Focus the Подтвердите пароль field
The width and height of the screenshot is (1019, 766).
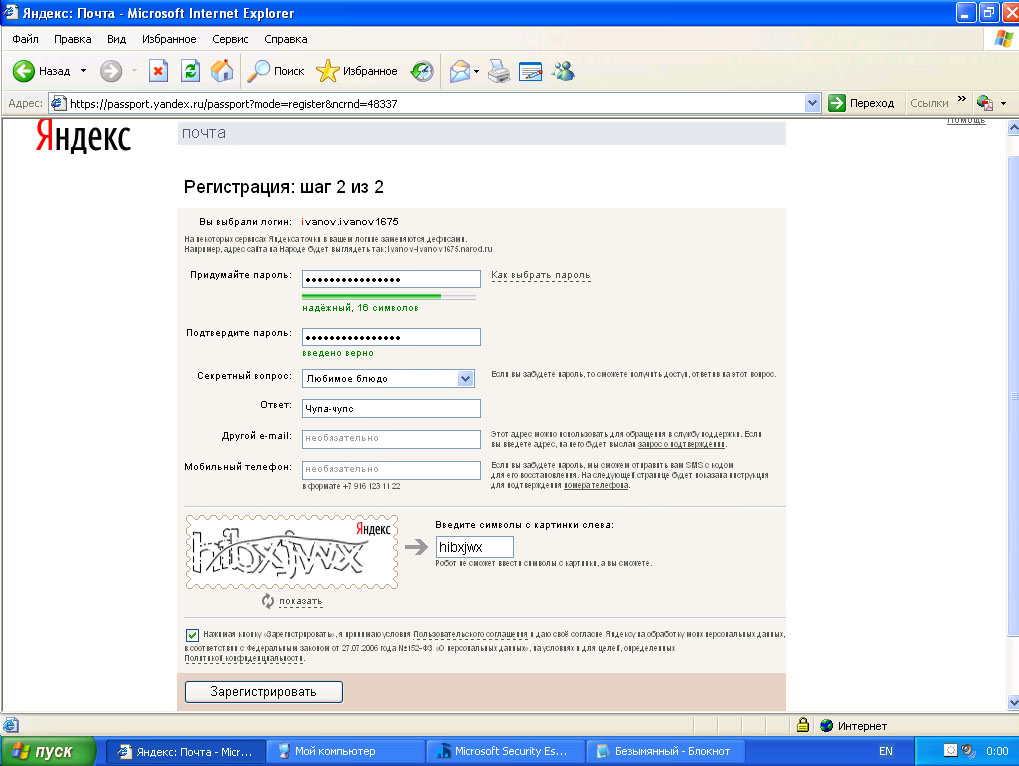click(x=391, y=337)
